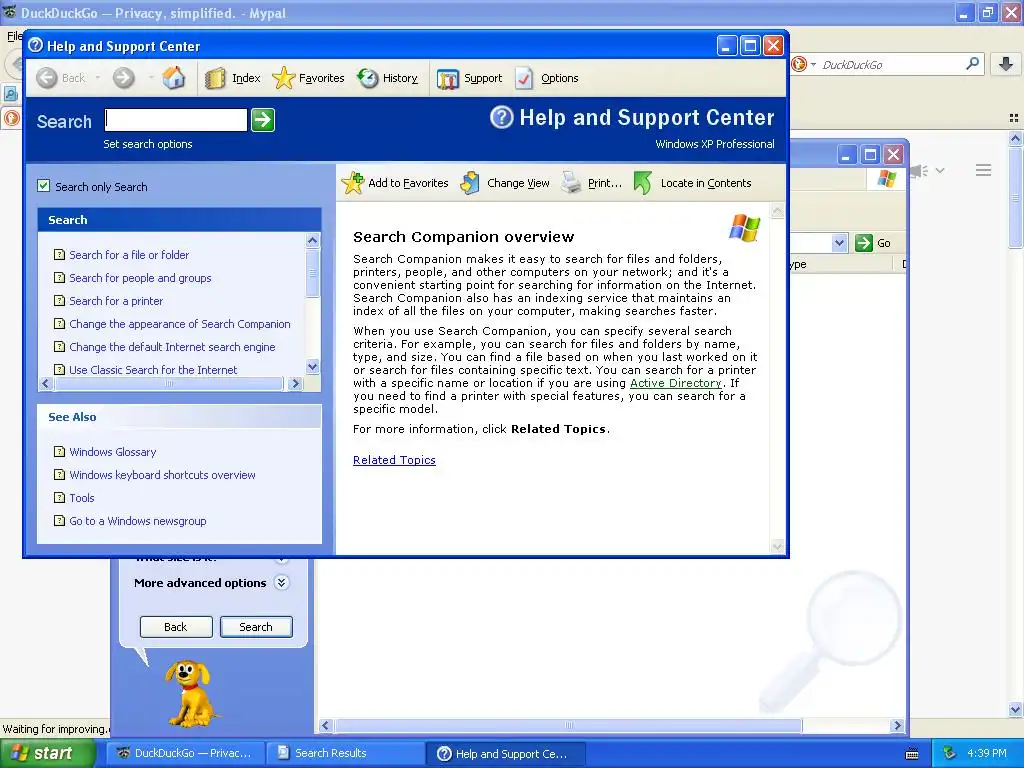This screenshot has width=1024, height=768.
Task: Focus the Help search text field
Action: pos(176,120)
